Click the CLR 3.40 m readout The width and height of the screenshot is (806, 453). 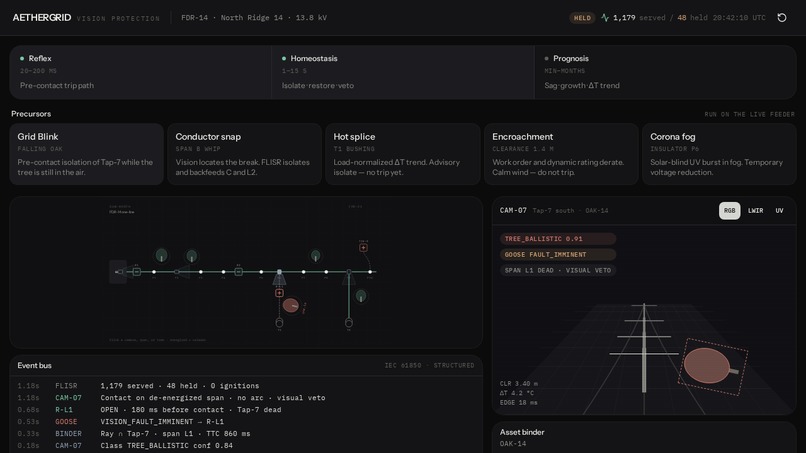point(519,384)
